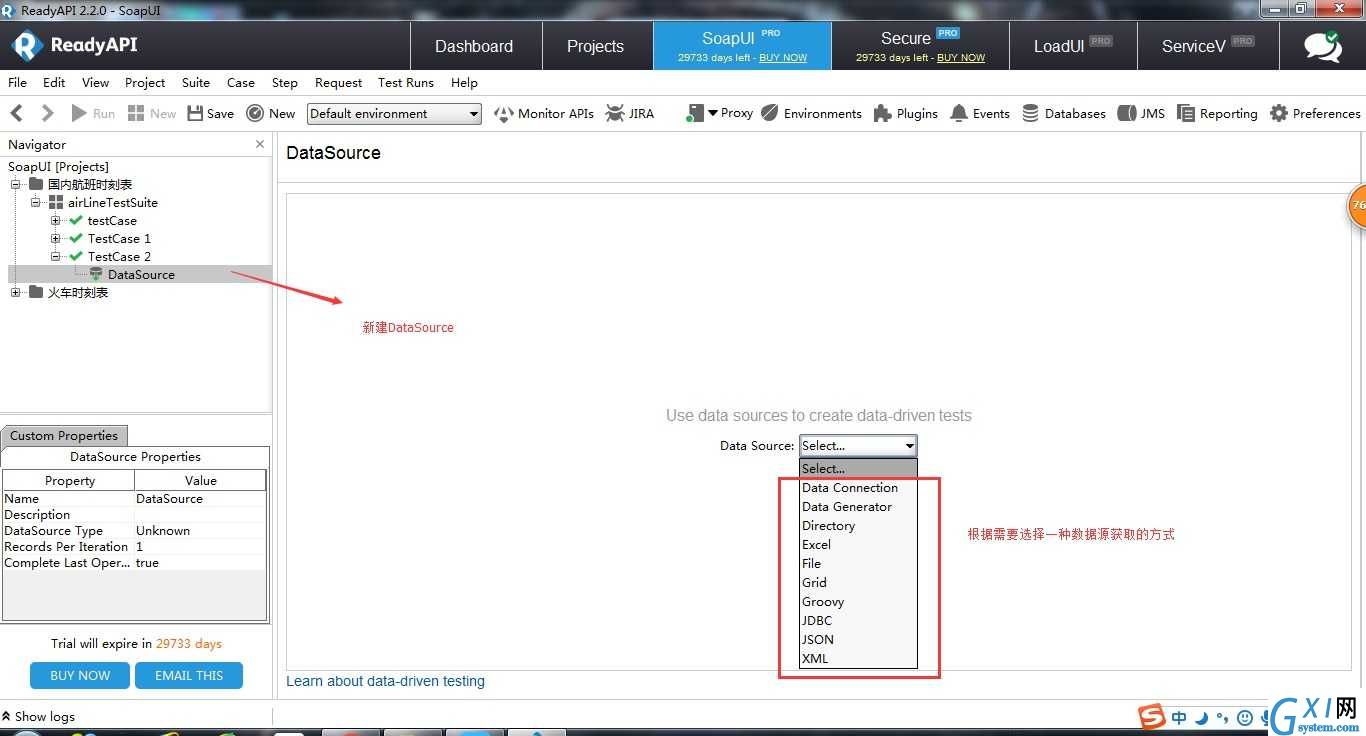Viewport: 1366px width, 736px height.
Task: Click the airLineTestSuite suite icon
Action: [56, 202]
